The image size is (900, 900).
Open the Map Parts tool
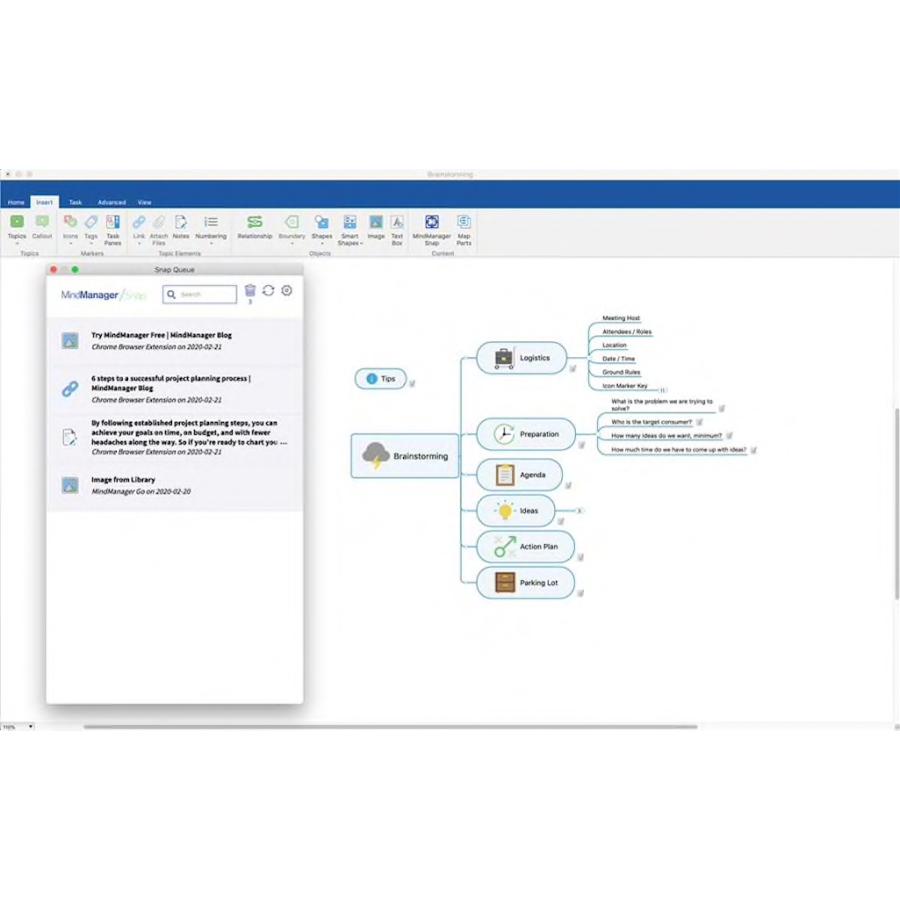pos(464,222)
